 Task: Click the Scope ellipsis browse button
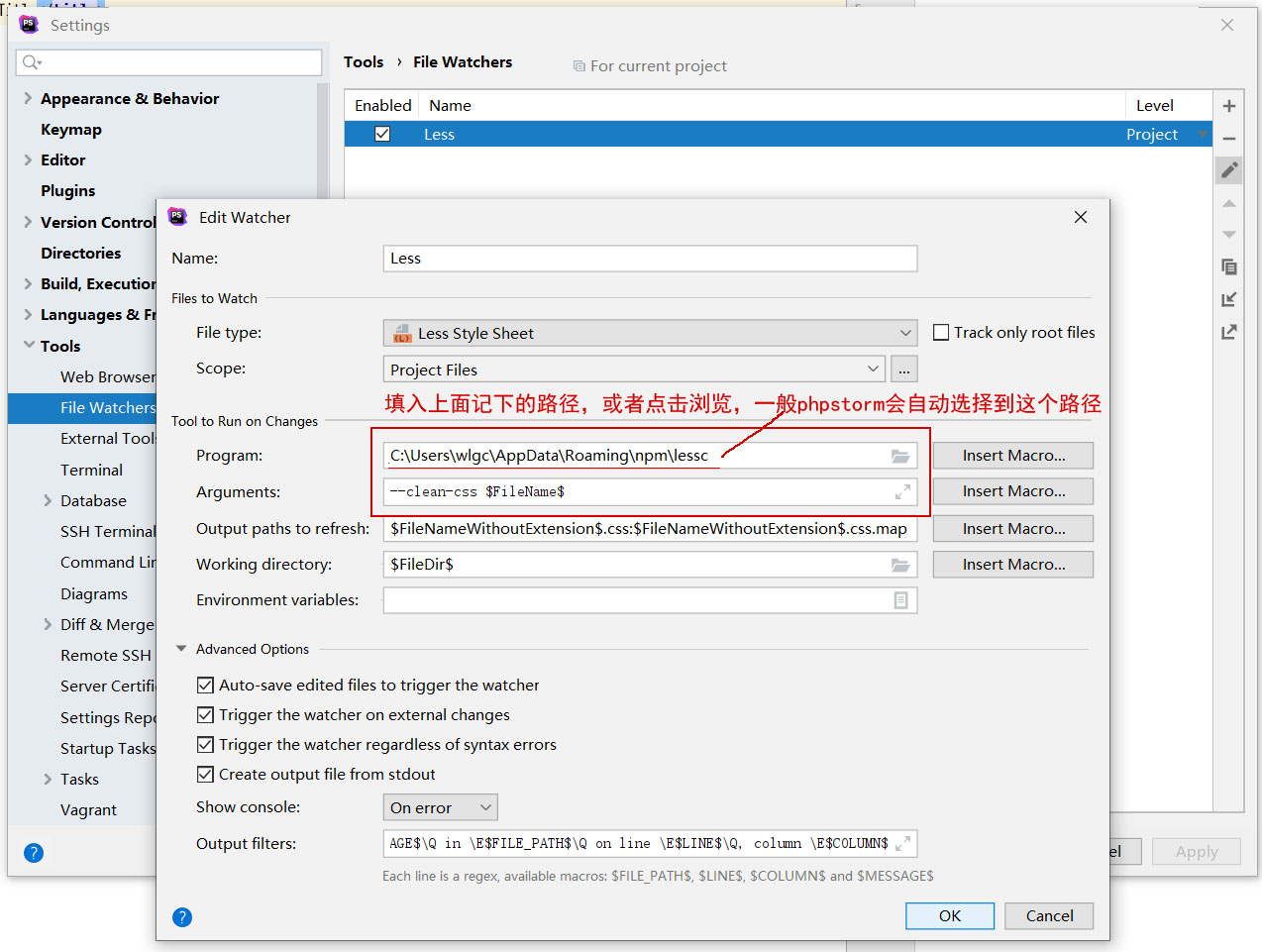tap(904, 369)
